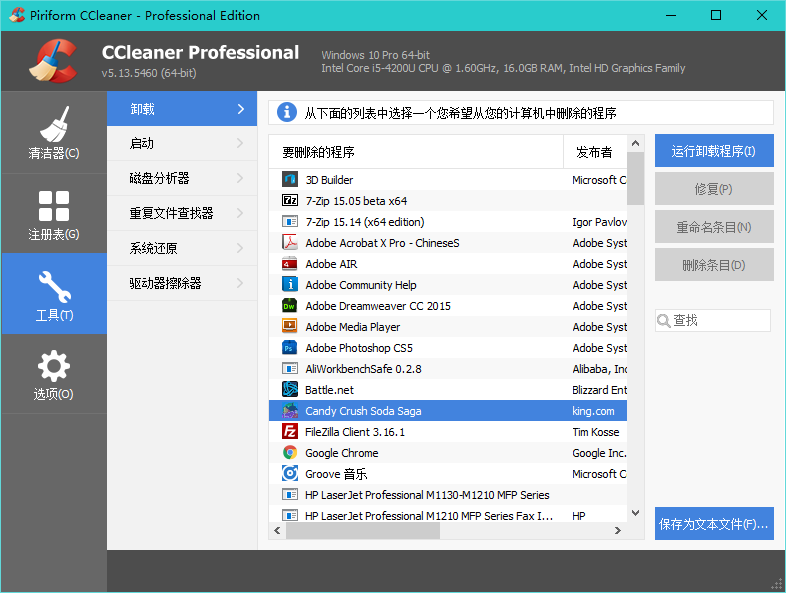Select Battle.net row text
Viewport: 786px width, 593px height.
[x=329, y=389]
